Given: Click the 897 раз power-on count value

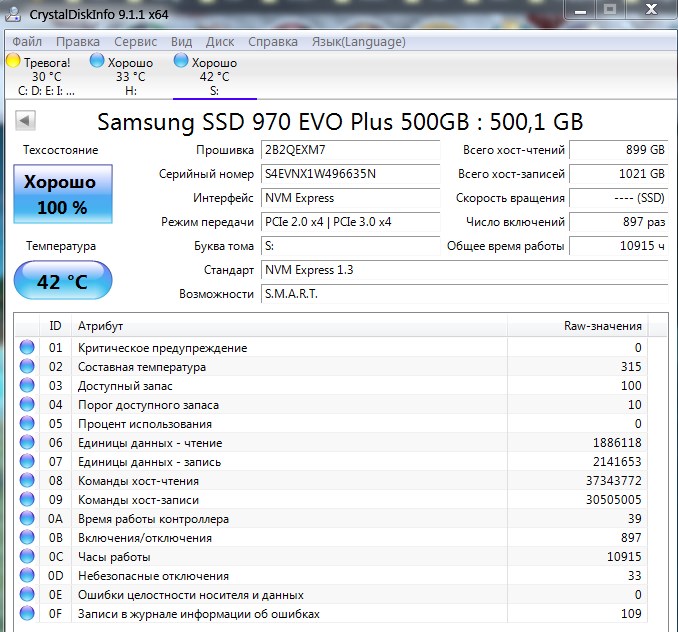Looking at the screenshot, I should point(619,222).
